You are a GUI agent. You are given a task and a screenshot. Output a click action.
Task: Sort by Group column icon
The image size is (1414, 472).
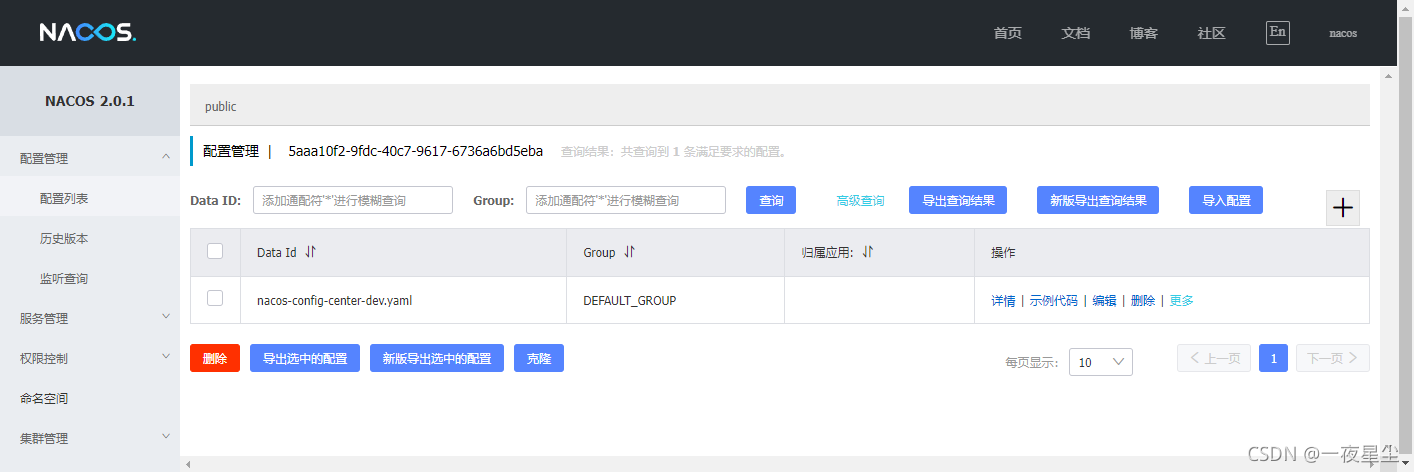[629, 252]
